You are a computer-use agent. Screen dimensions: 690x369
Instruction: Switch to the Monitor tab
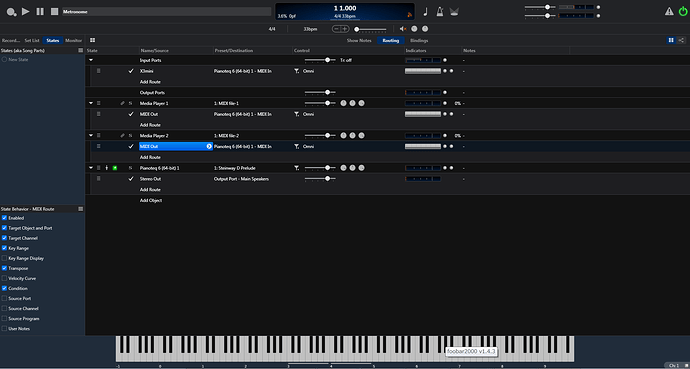pos(73,40)
